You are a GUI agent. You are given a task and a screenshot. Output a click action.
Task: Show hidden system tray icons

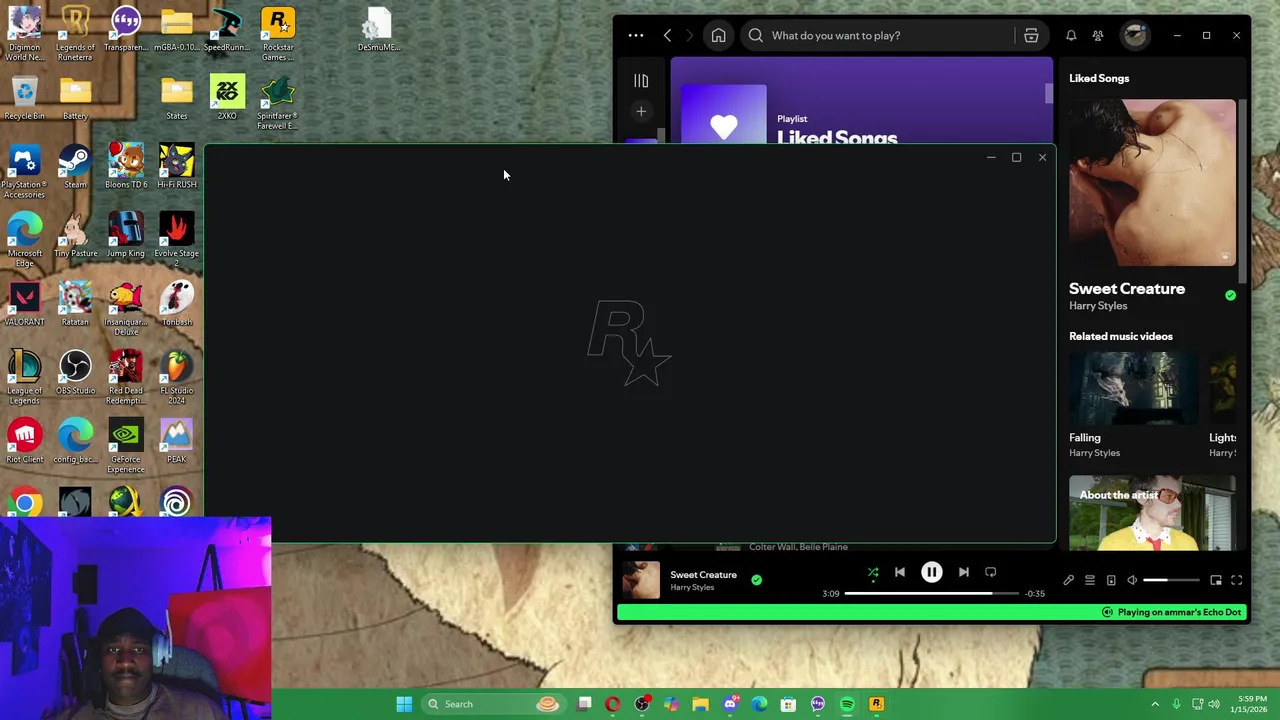(1155, 704)
